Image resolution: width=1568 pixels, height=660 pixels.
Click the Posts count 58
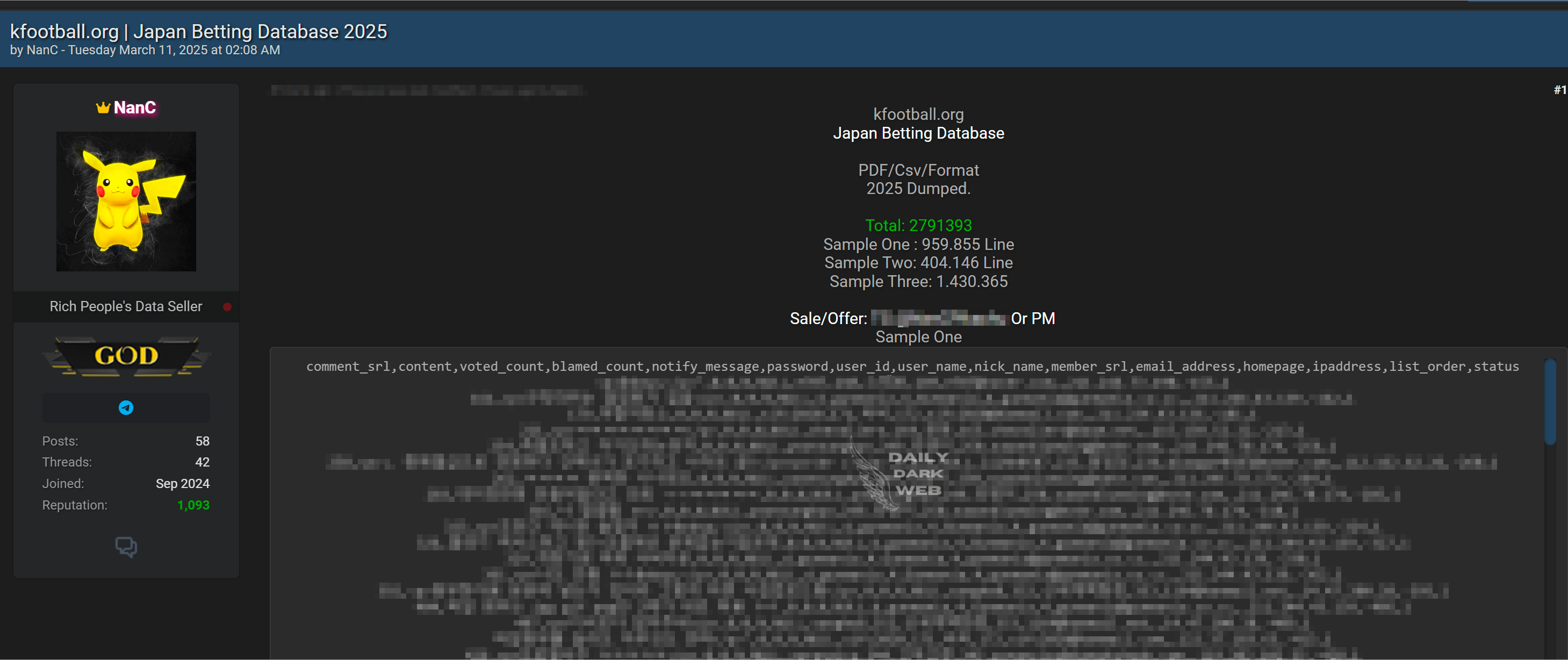pos(202,441)
